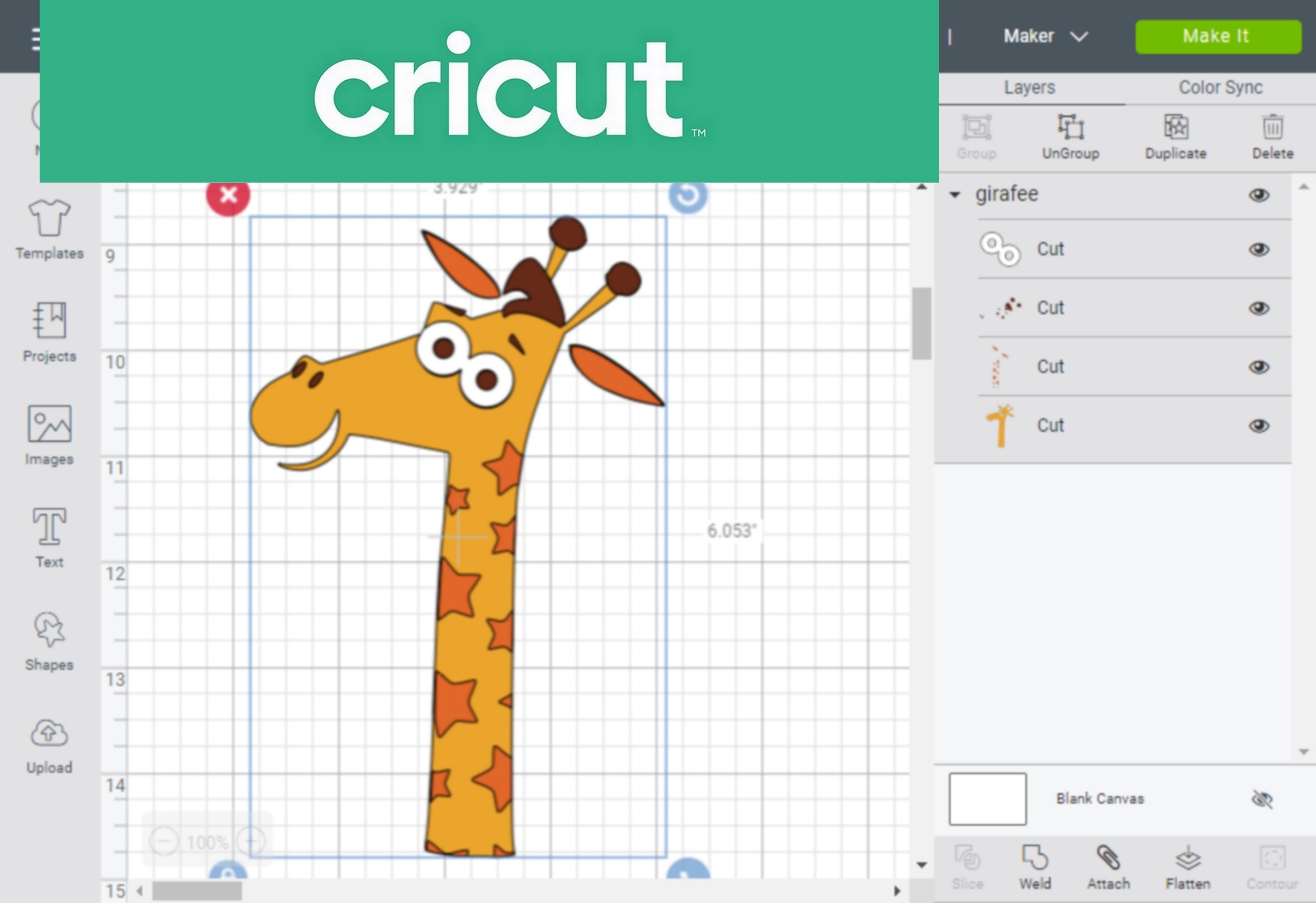Click the Blank Canvas label
The image size is (1316, 903).
pos(1100,799)
